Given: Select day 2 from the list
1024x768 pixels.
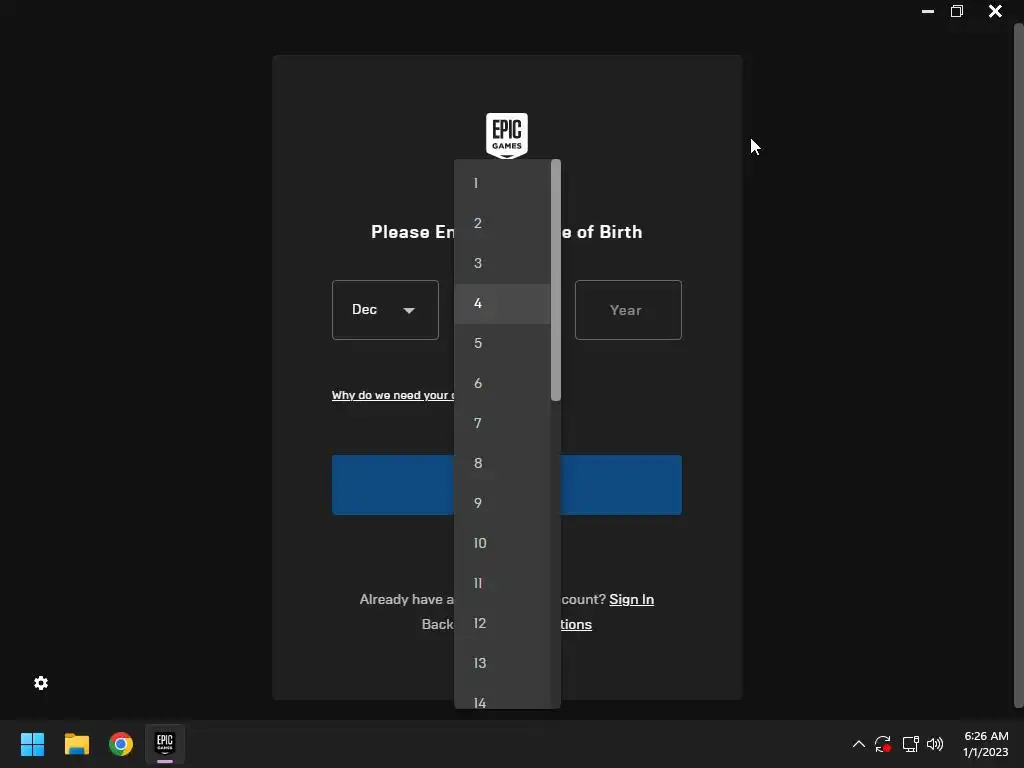Looking at the screenshot, I should 502,223.
